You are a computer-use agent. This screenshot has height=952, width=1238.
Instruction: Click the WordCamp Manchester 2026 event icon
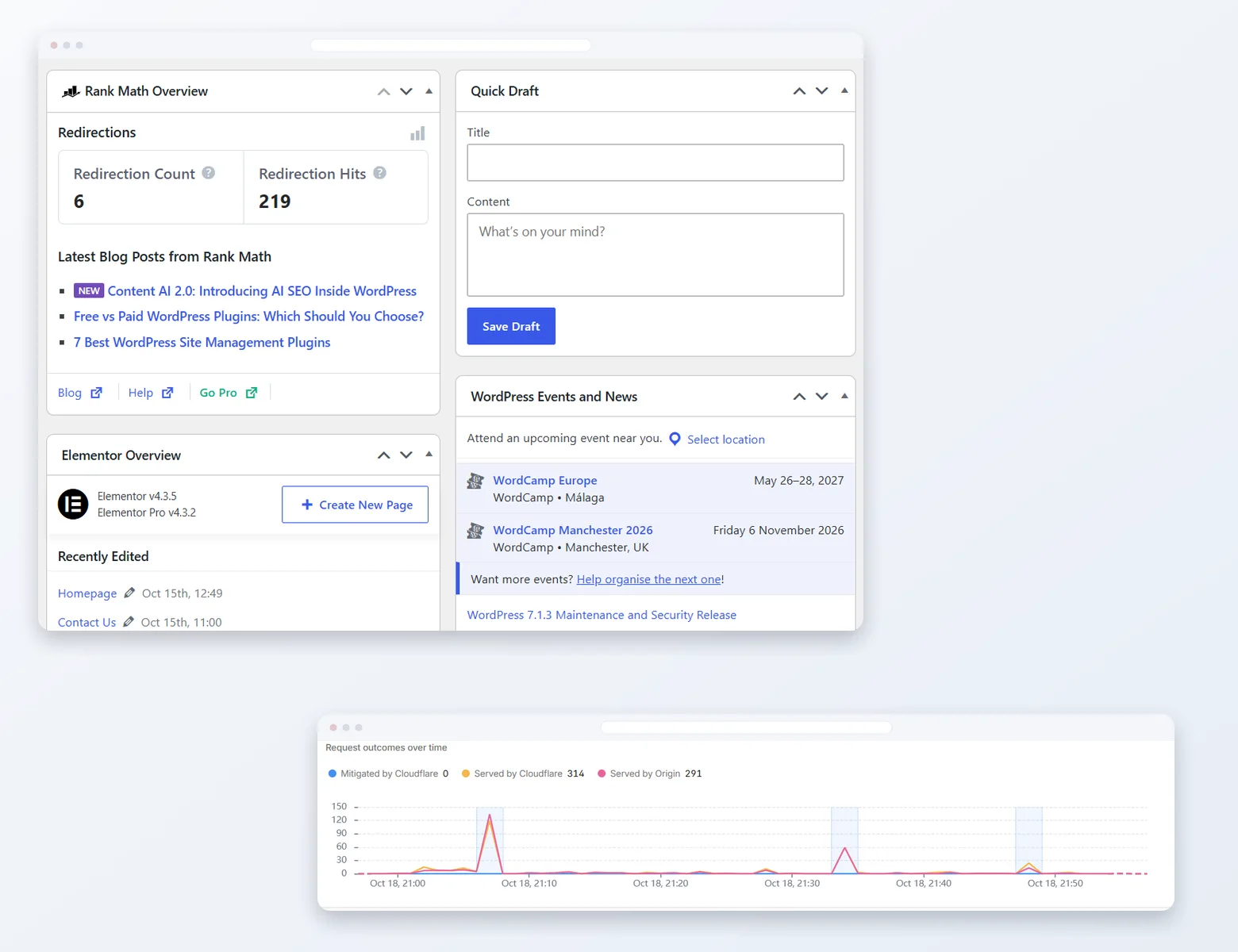click(475, 531)
